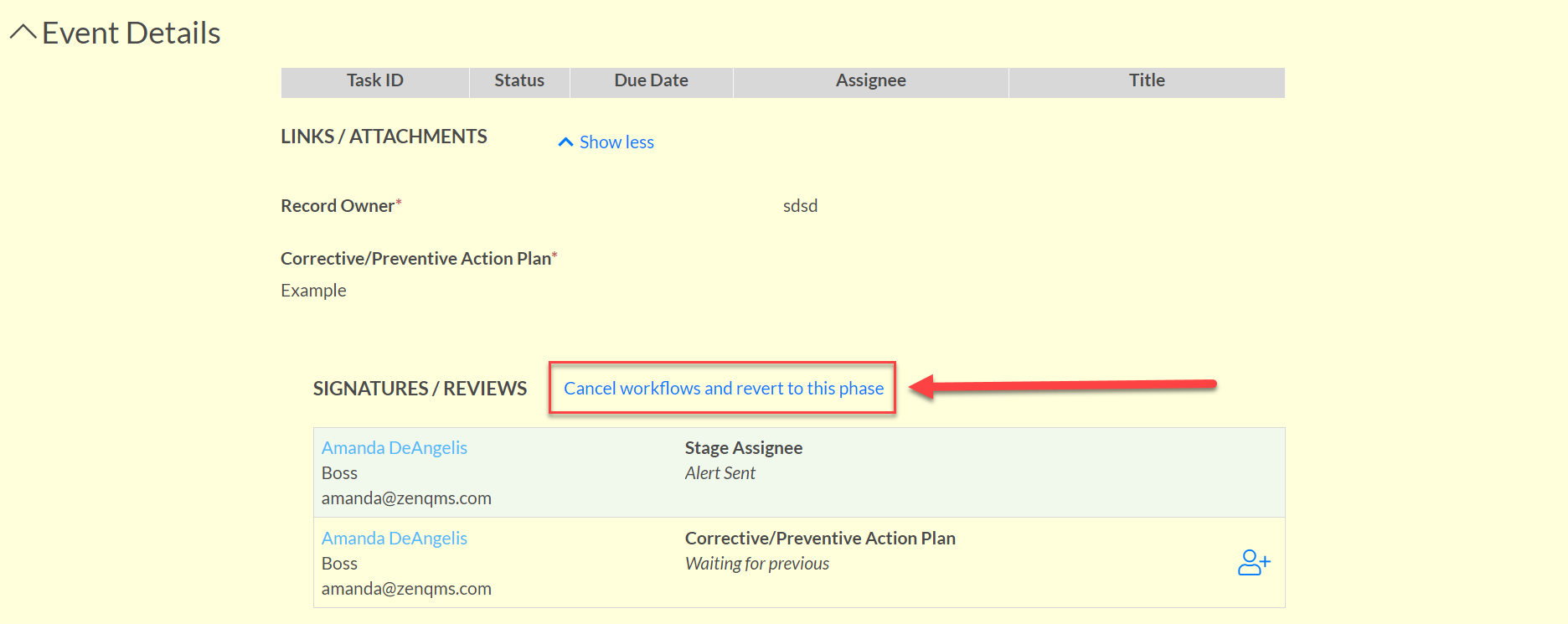Click the Alert Sent status text
Viewport: 1568px width, 624px height.
[x=720, y=472]
